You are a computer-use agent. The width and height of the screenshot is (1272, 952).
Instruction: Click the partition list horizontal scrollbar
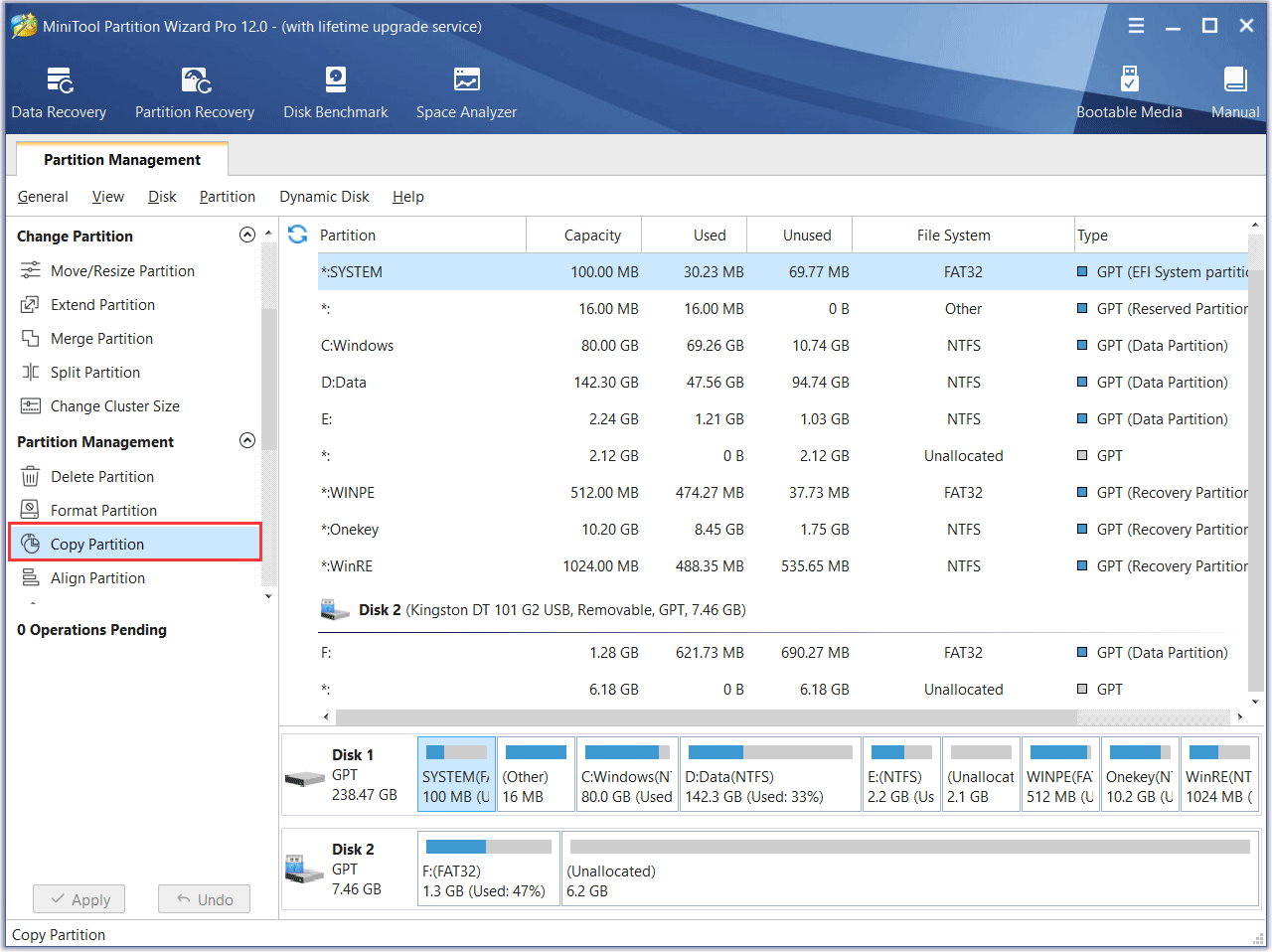click(x=706, y=716)
